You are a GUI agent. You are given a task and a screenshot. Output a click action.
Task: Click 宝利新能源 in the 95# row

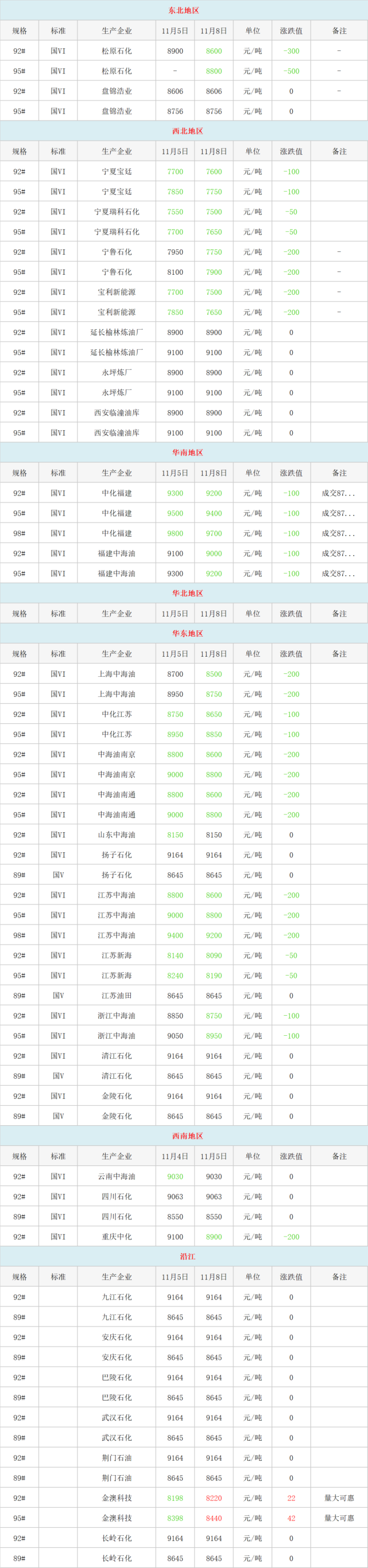point(117,312)
